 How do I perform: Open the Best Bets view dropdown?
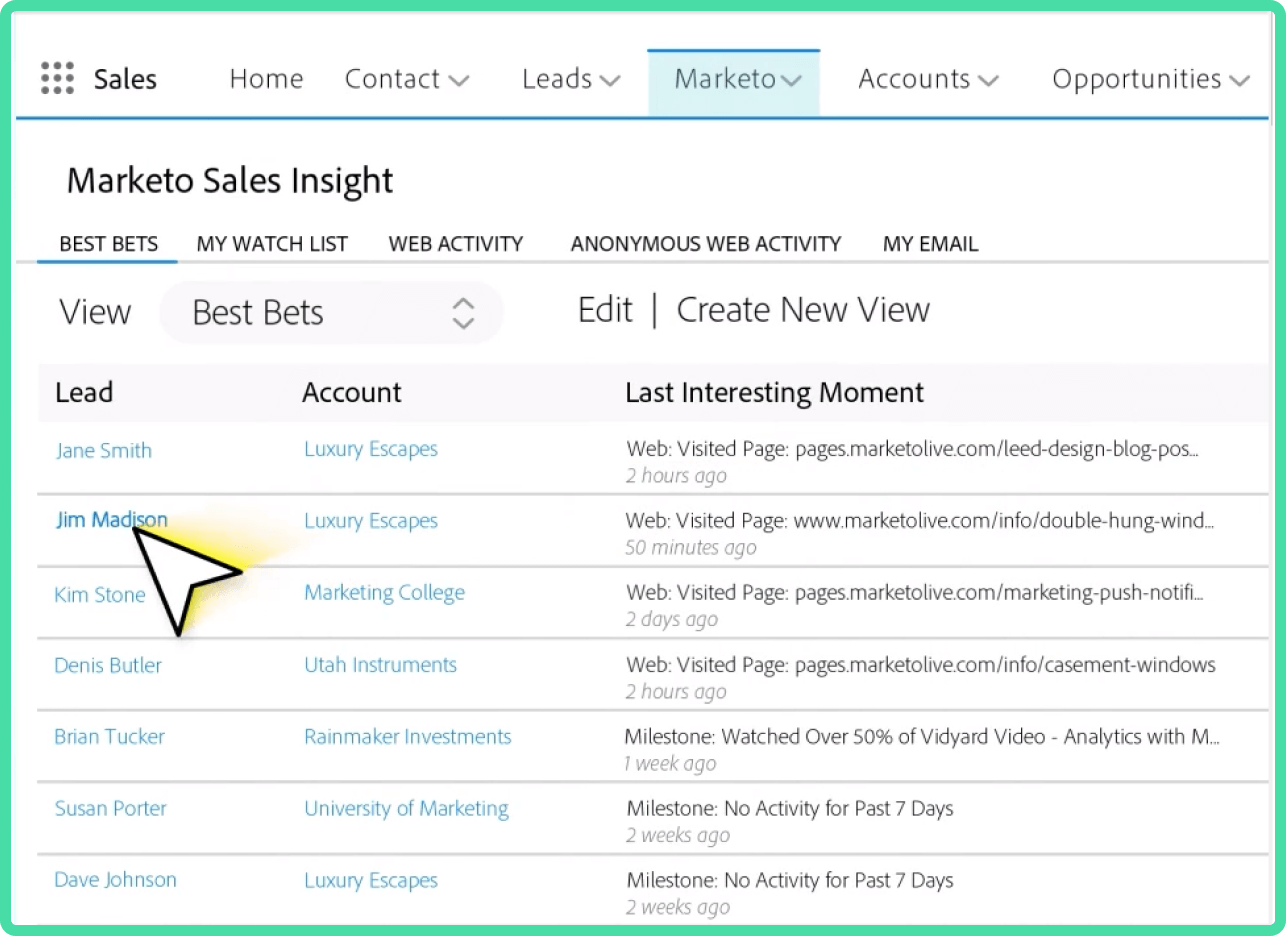pyautogui.click(x=331, y=313)
